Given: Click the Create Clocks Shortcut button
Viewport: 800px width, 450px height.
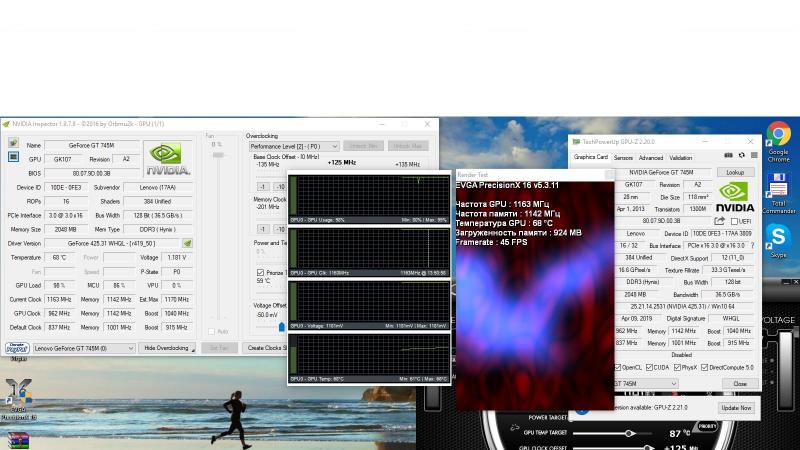Looking at the screenshot, I should pyautogui.click(x=265, y=348).
